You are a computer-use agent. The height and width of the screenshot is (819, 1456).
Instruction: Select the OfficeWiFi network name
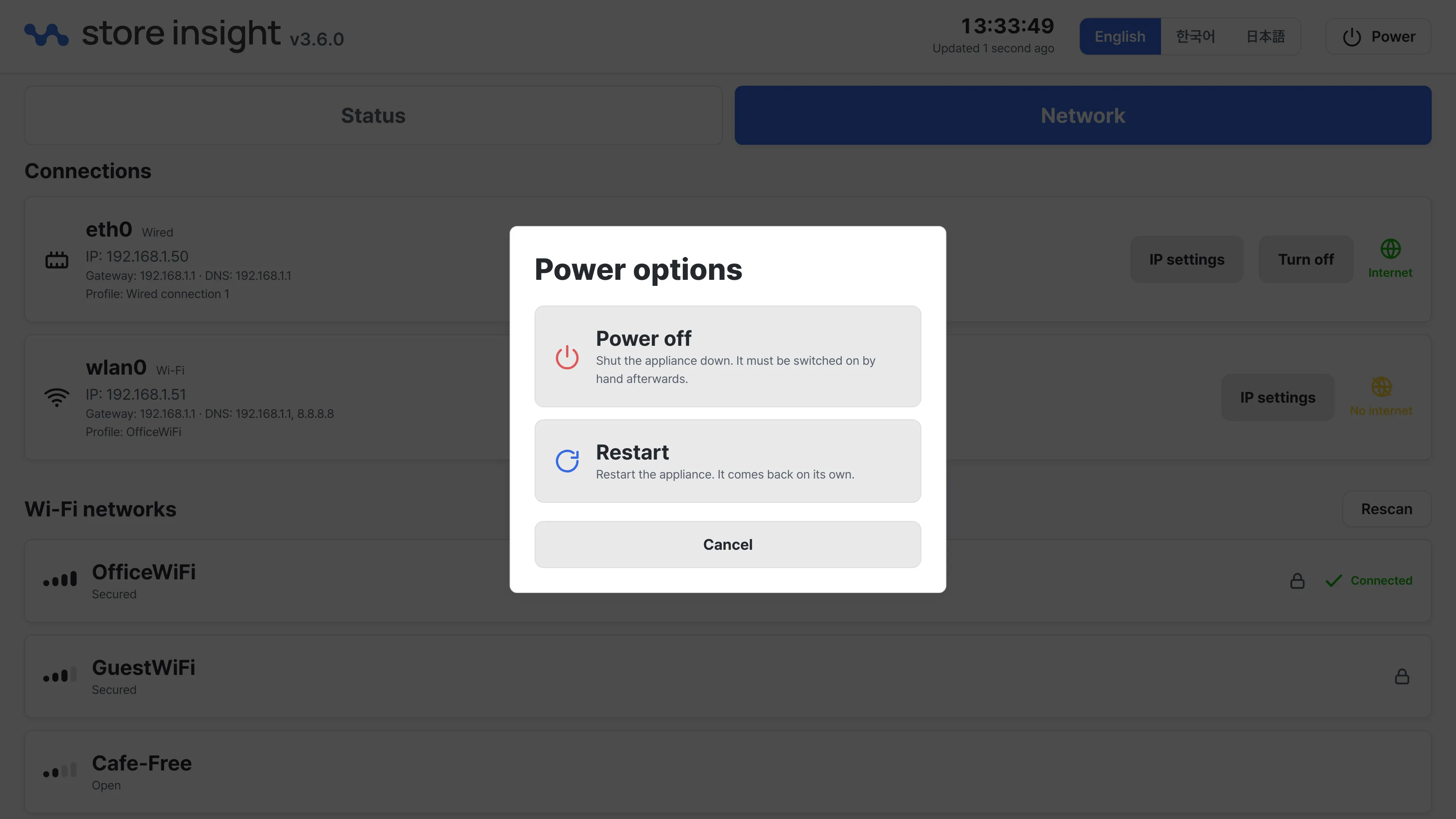click(x=144, y=572)
